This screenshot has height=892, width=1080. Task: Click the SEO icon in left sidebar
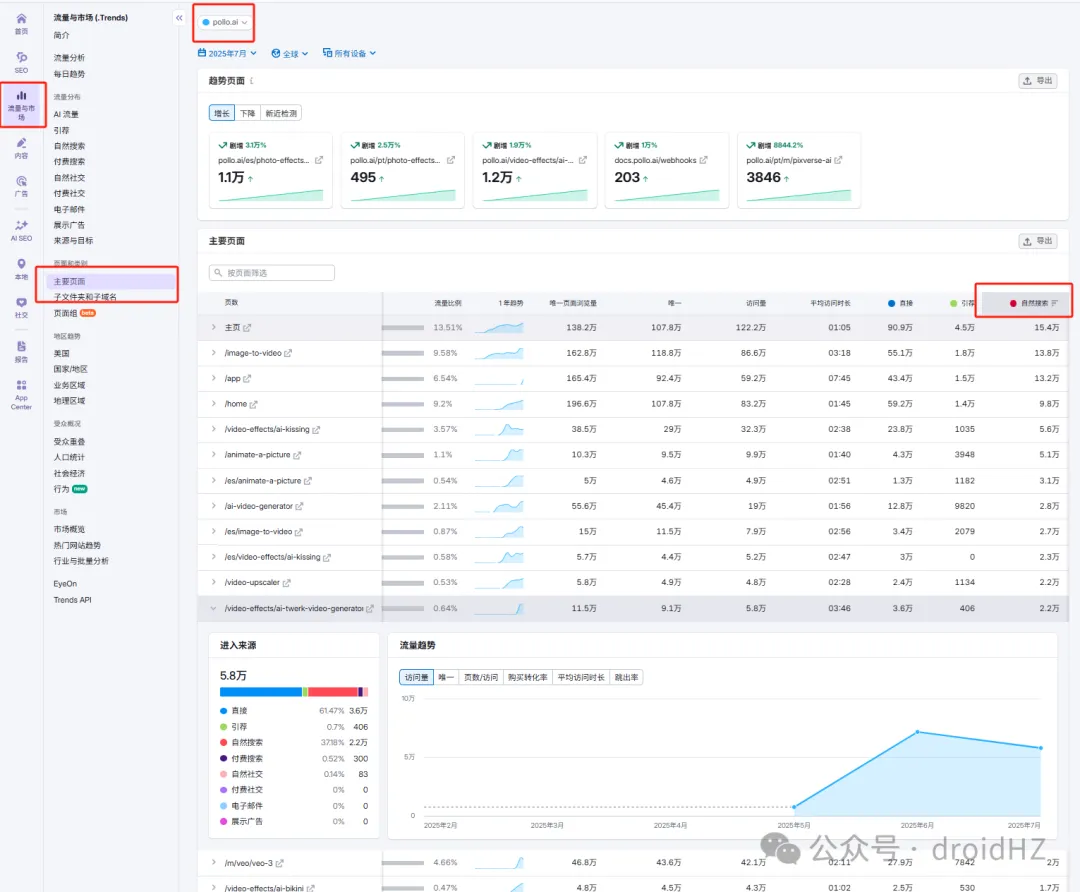(x=21, y=62)
